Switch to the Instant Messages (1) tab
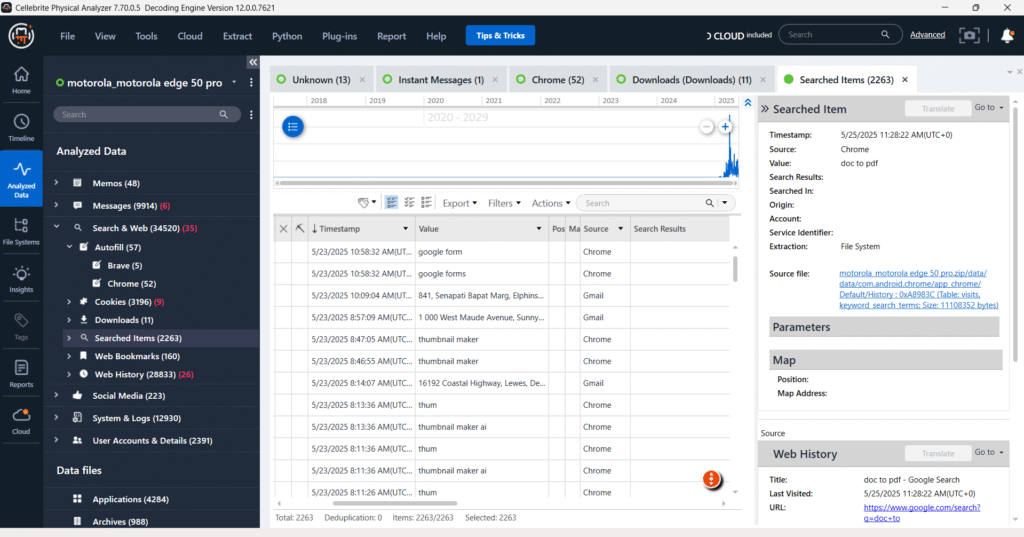 tap(441, 80)
